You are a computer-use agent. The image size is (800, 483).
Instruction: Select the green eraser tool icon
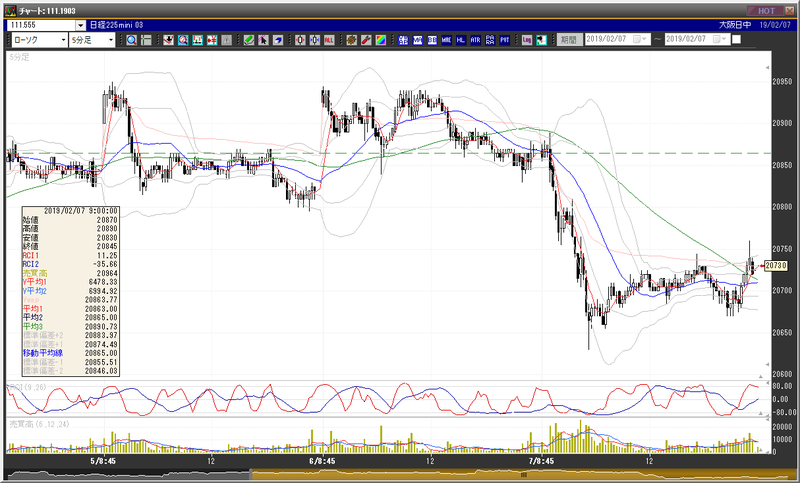pyautogui.click(x=249, y=40)
